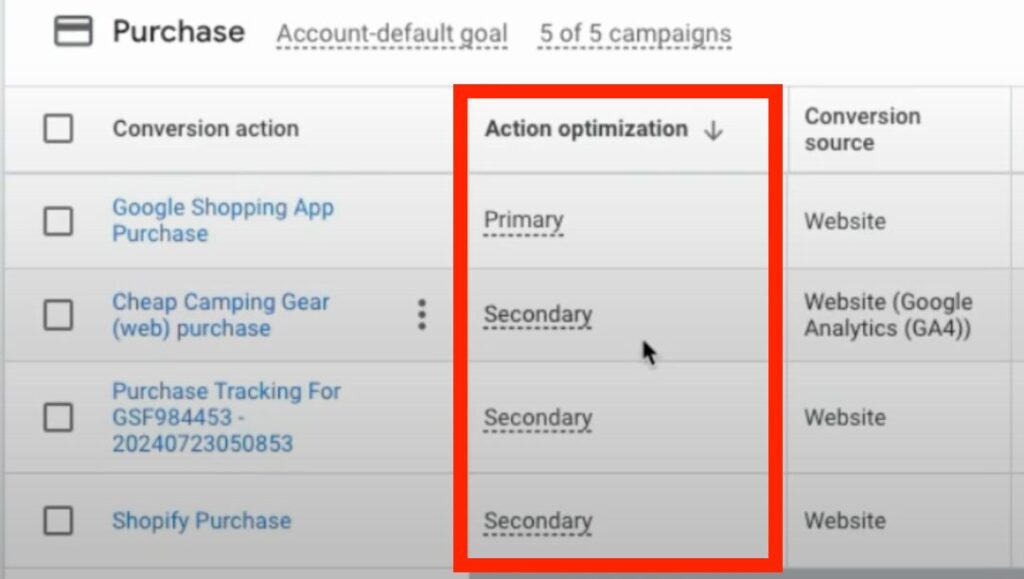Viewport: 1024px width, 579px height.
Task: Check the Google Shopping App Purchase row
Action: click(58, 221)
